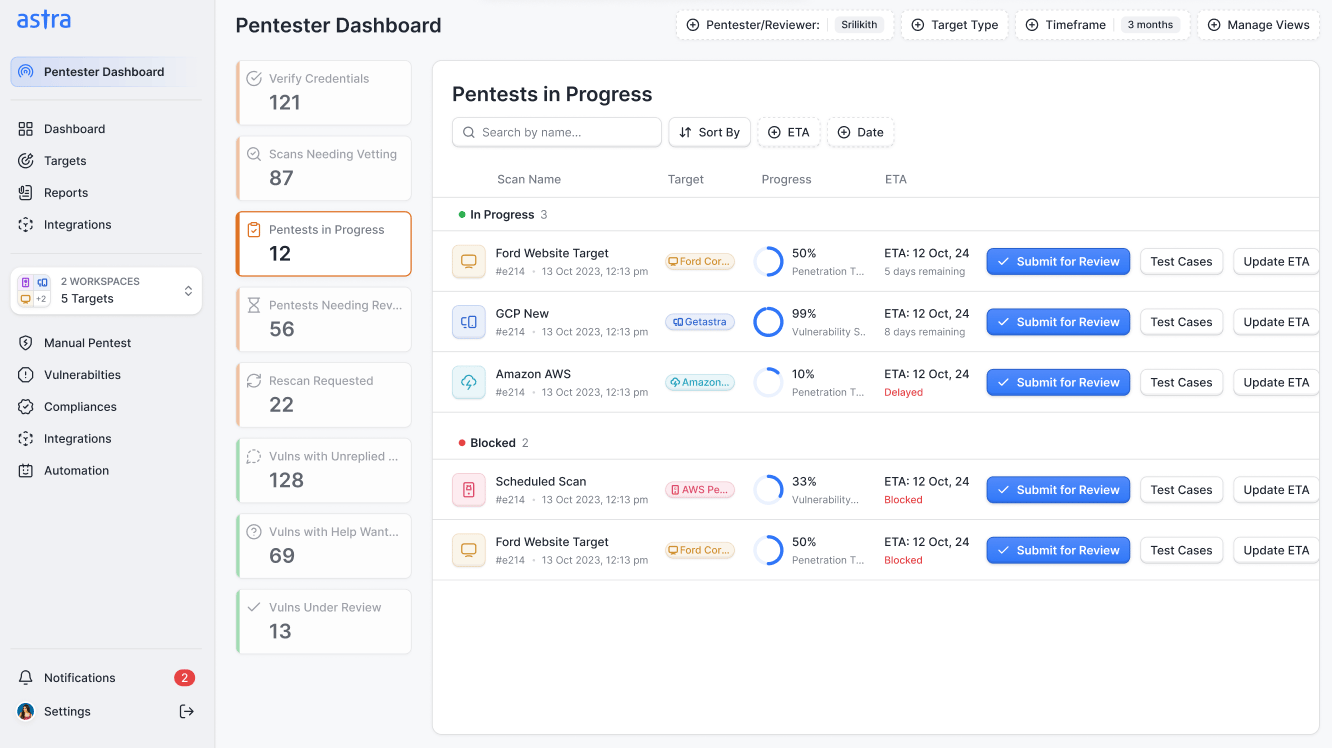Click the Progress column header

(x=786, y=180)
